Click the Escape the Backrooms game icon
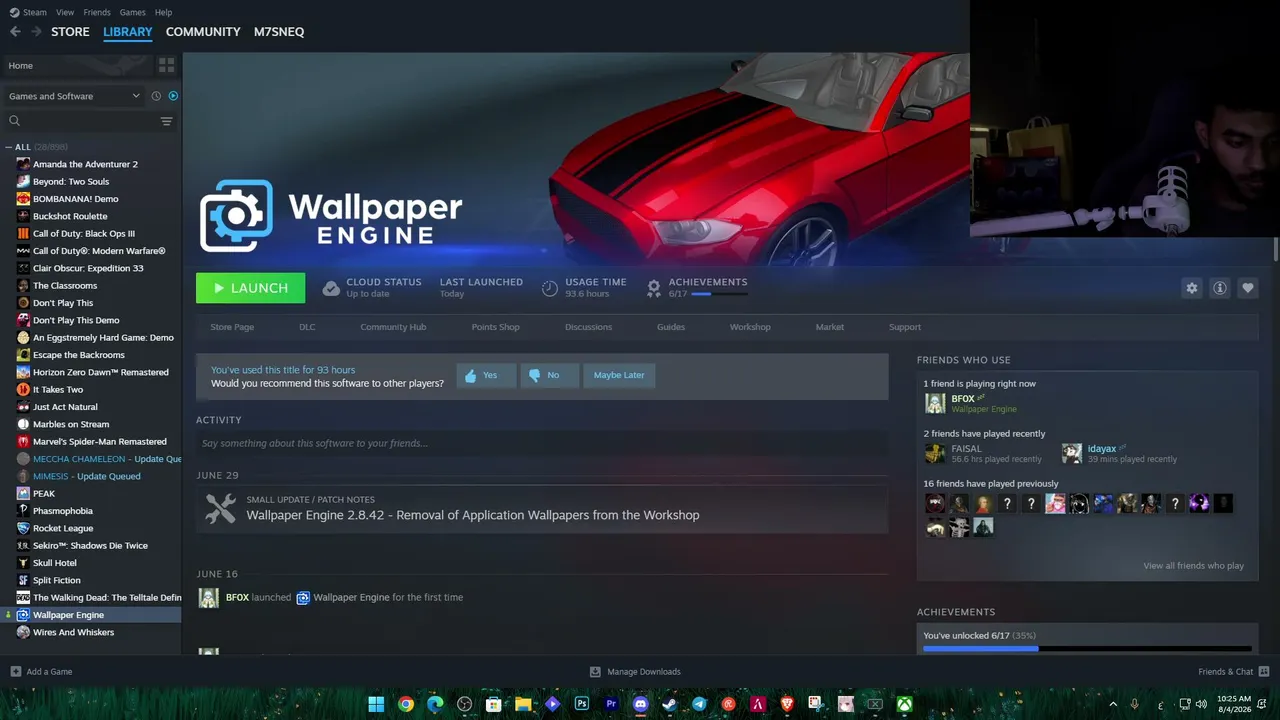This screenshot has width=1280, height=720. [x=23, y=355]
